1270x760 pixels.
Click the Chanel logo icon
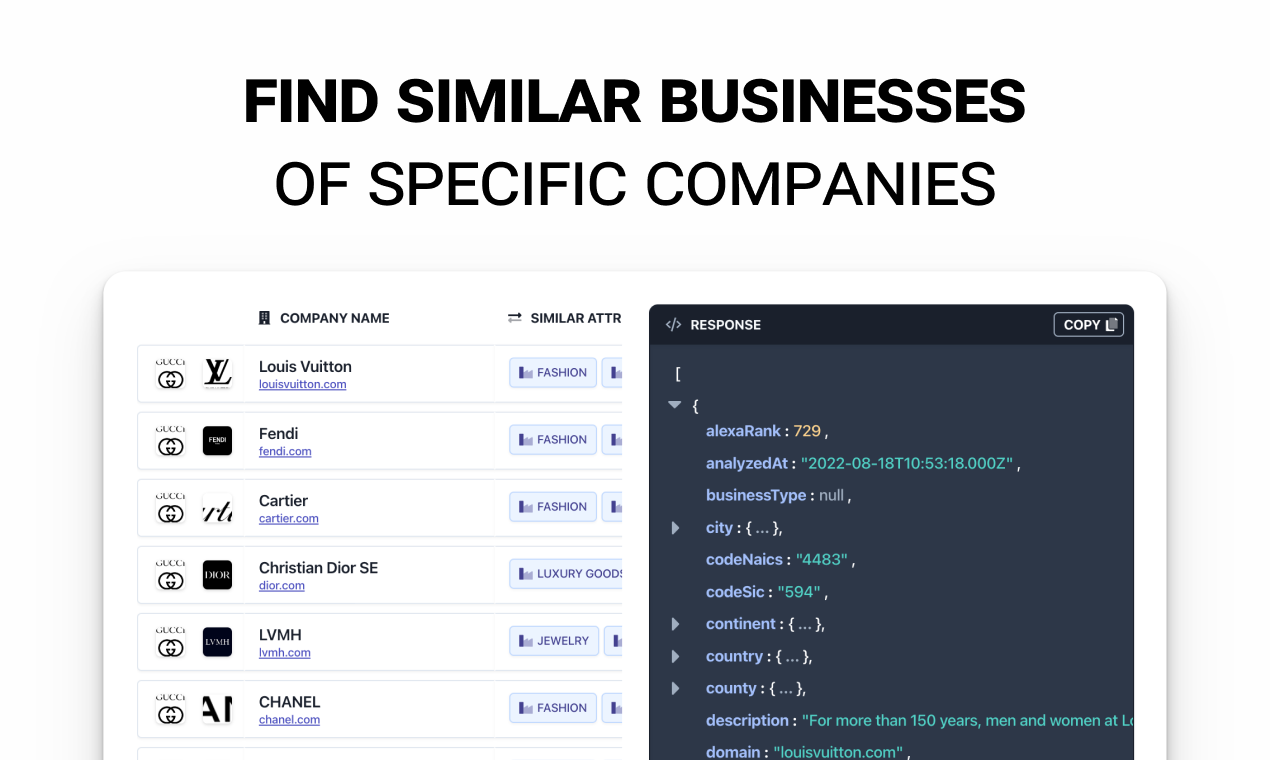coord(217,709)
